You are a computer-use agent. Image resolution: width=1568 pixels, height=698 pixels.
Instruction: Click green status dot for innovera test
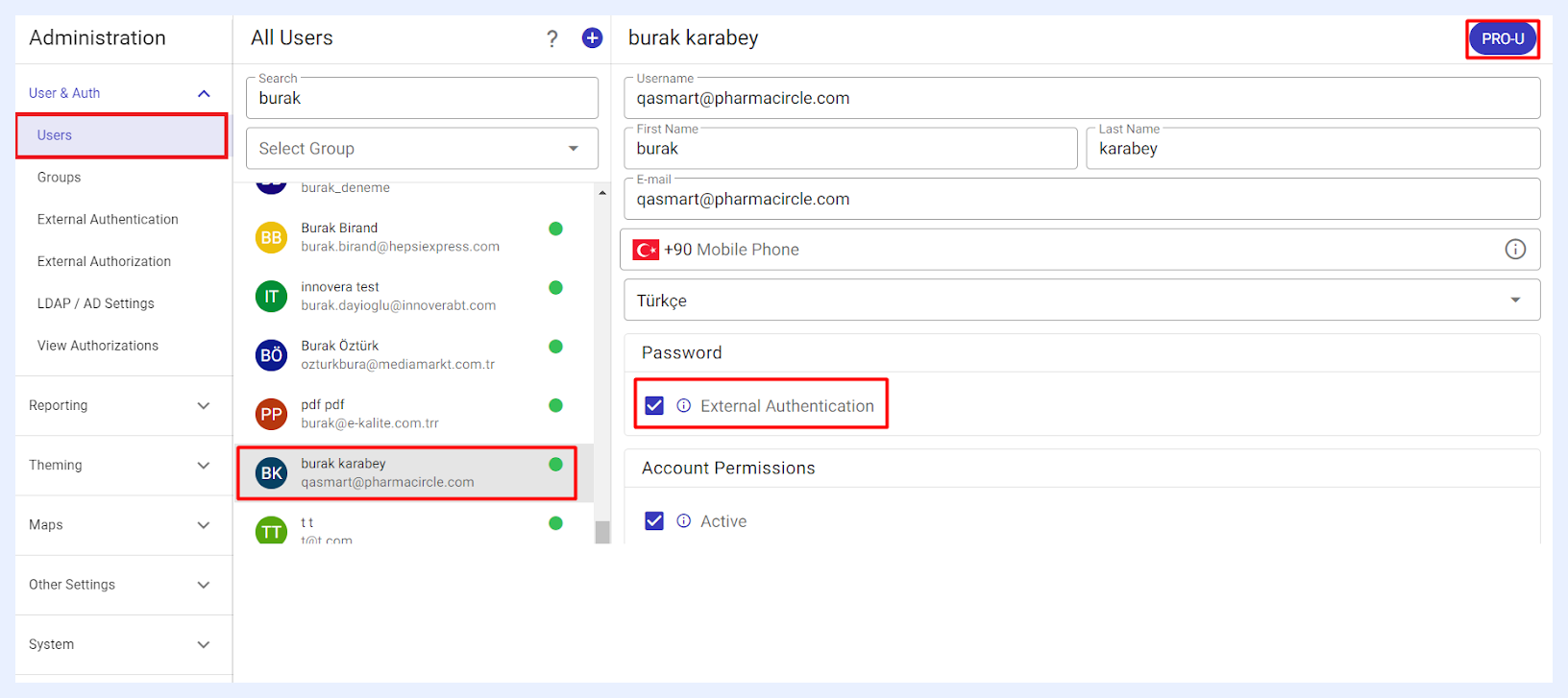[555, 287]
